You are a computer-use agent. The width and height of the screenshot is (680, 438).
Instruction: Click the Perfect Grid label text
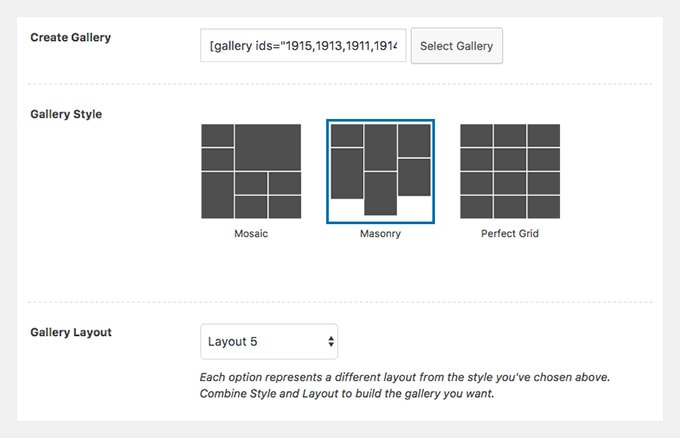(510, 234)
